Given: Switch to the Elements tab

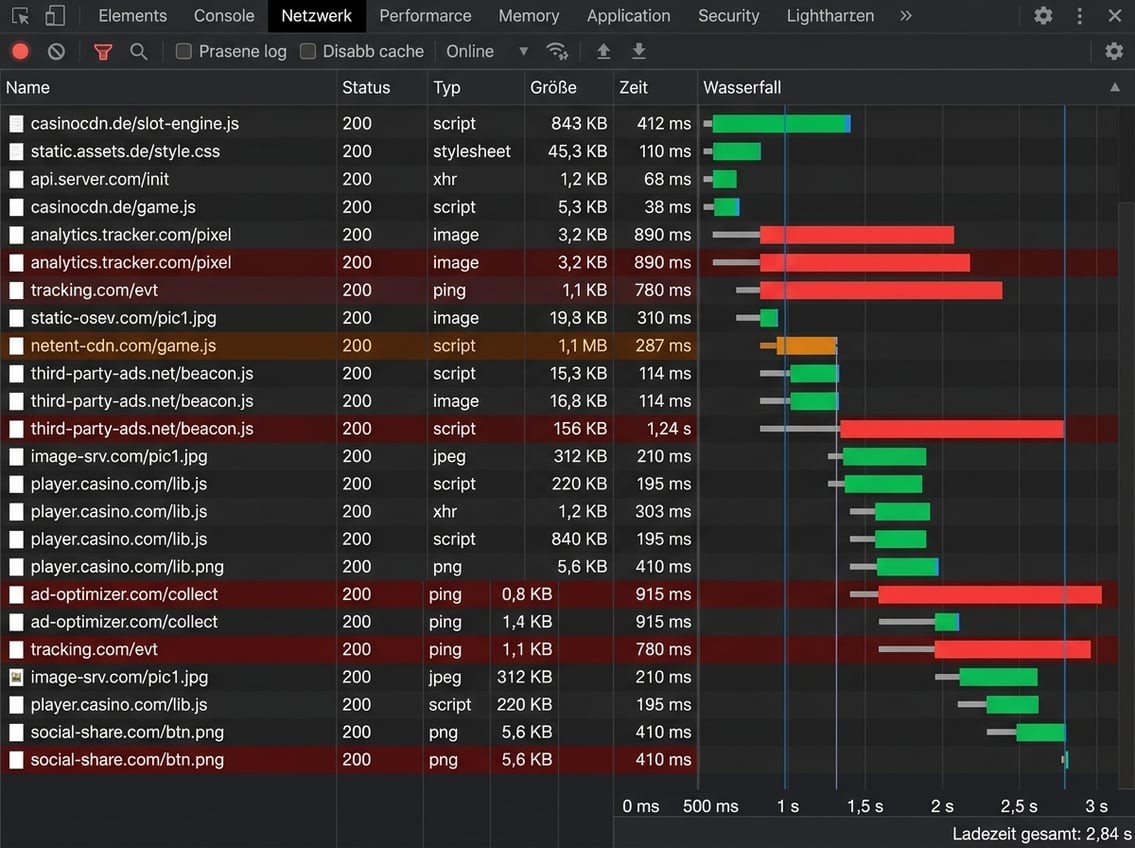Looking at the screenshot, I should tap(132, 15).
